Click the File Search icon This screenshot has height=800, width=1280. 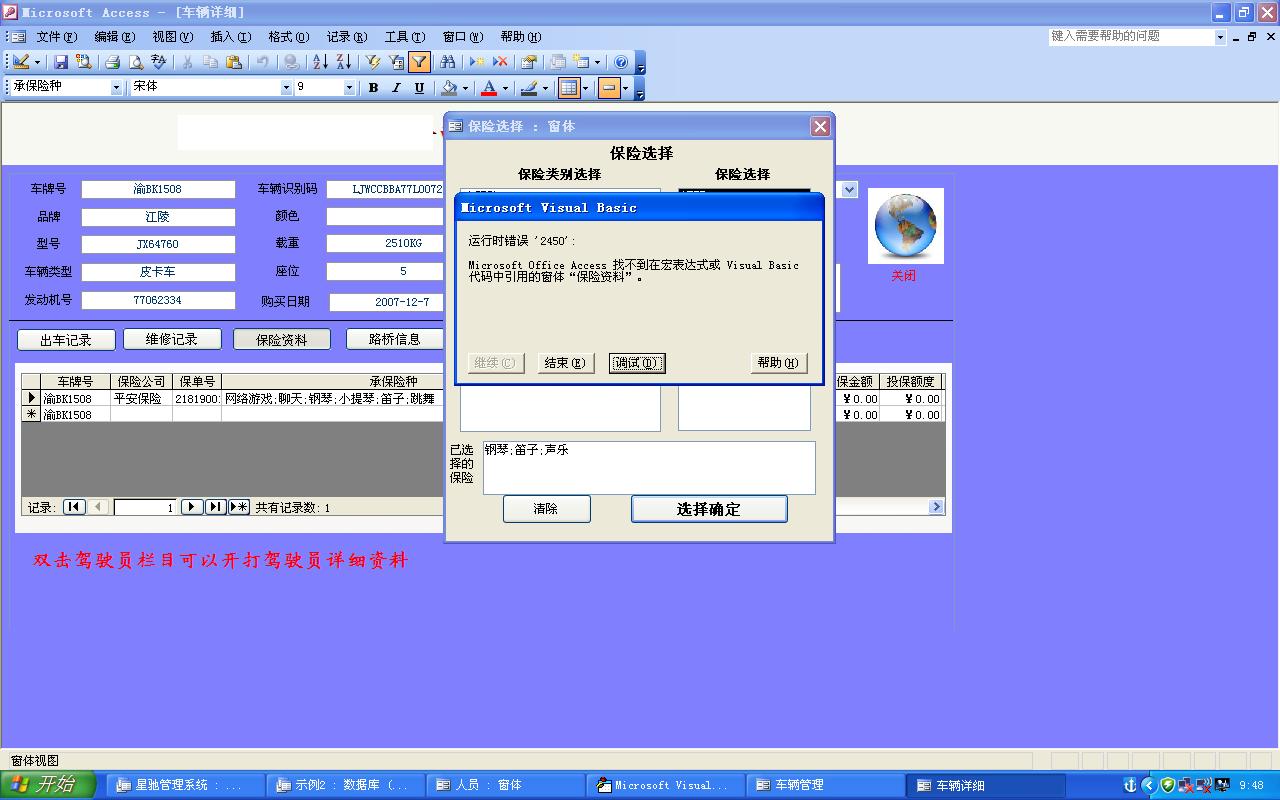point(84,62)
